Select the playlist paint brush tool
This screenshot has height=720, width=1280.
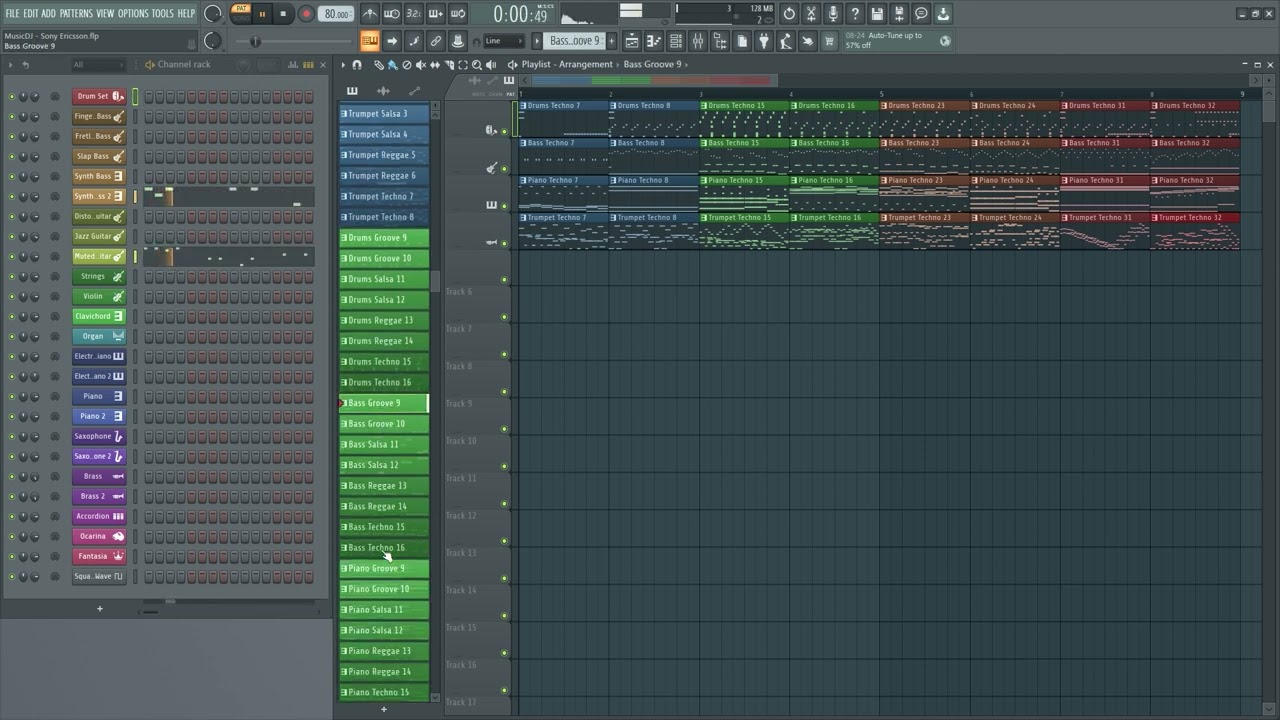pos(392,64)
